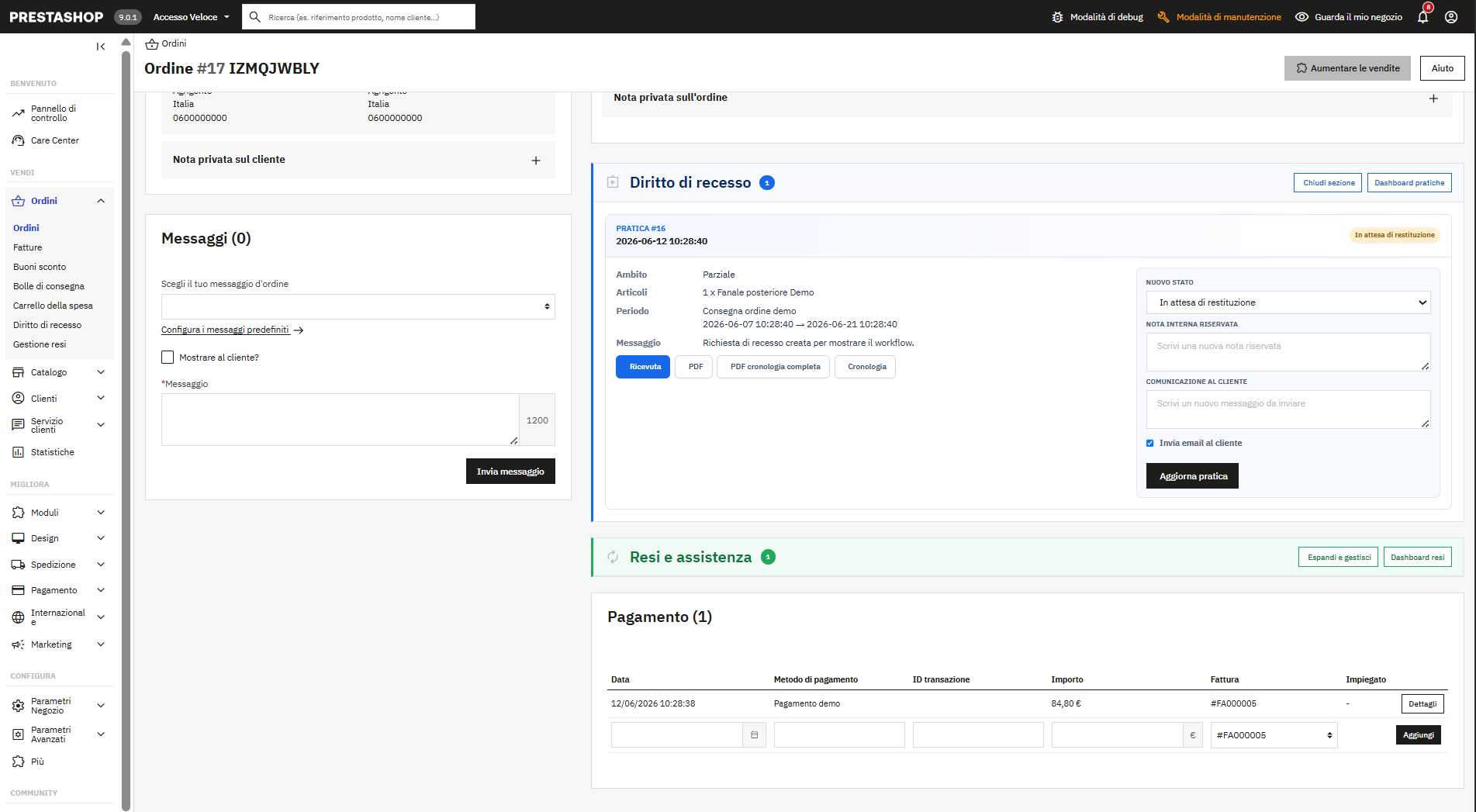Open Bolle di consegna submenu item

coord(49,286)
